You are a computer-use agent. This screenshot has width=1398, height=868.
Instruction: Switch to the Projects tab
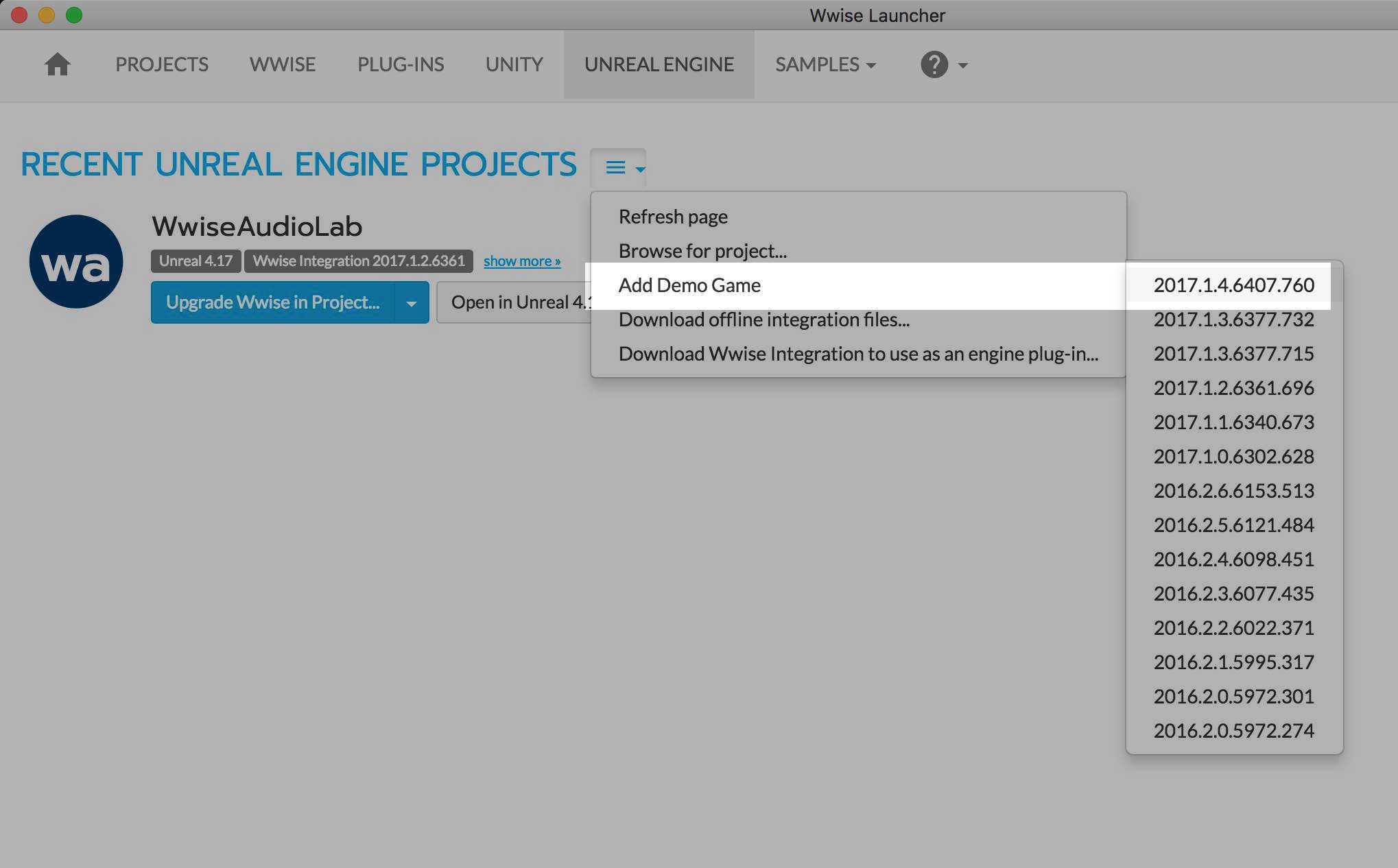pos(162,64)
